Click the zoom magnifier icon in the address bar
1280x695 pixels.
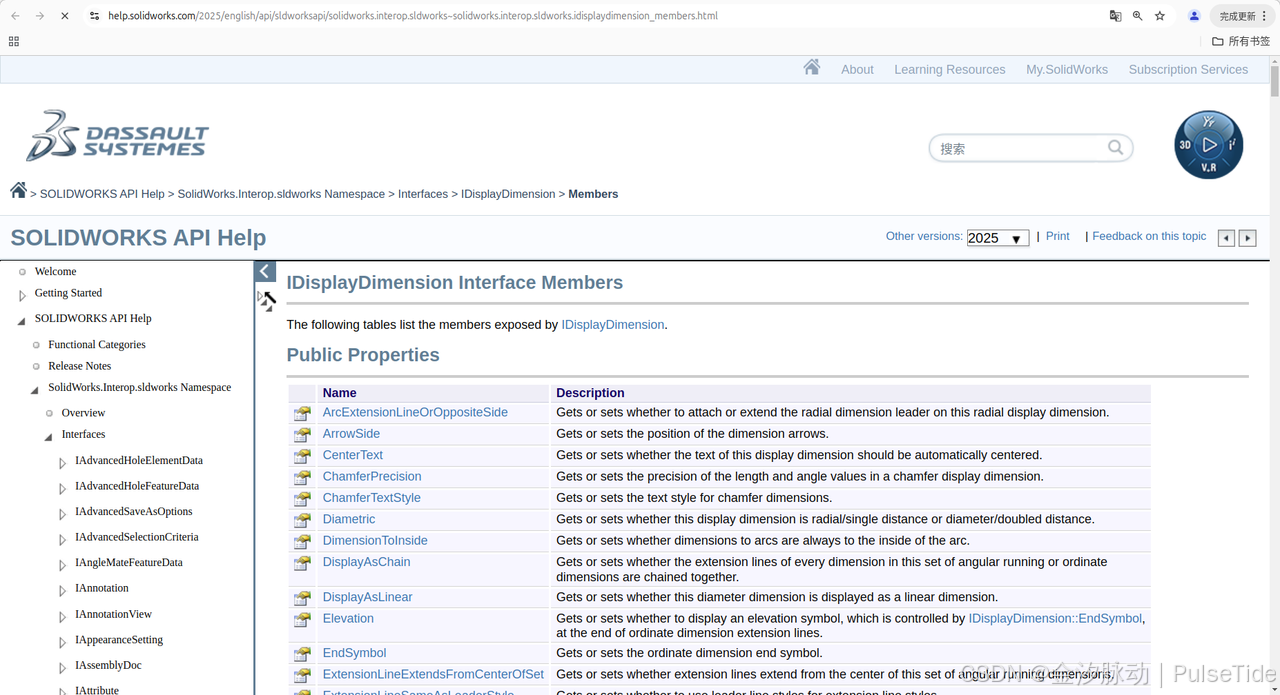pyautogui.click(x=1138, y=16)
